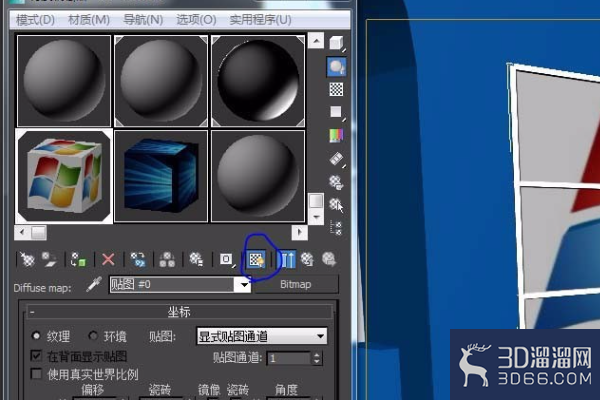Click the Material ID Channel icon
The height and width of the screenshot is (400, 600).
[227, 259]
